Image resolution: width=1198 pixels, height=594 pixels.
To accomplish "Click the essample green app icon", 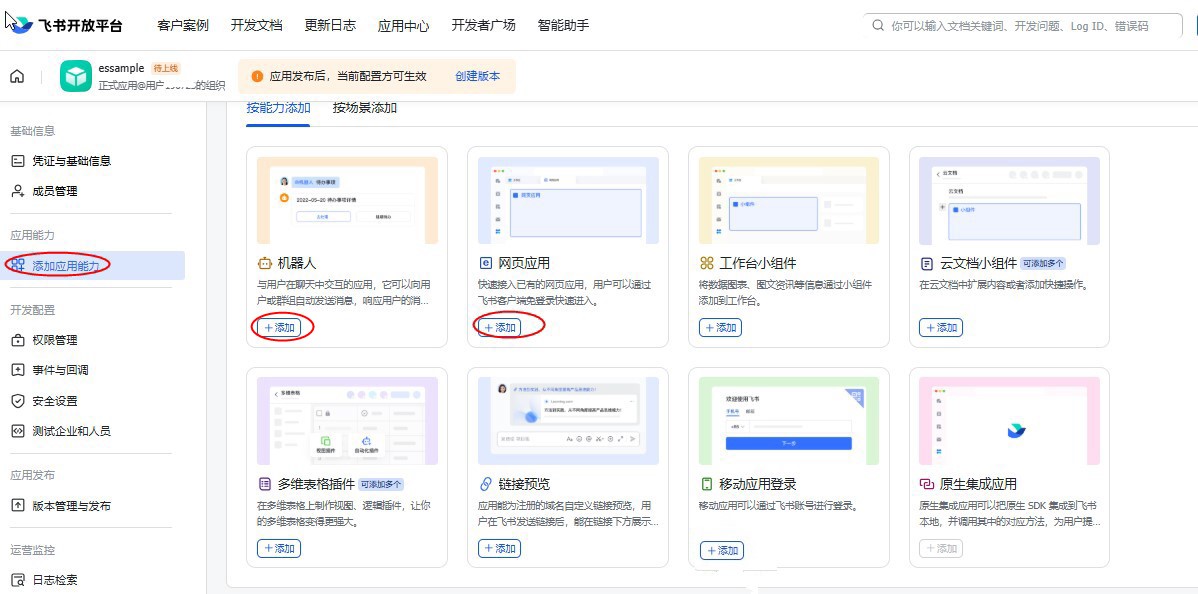I will [x=76, y=77].
